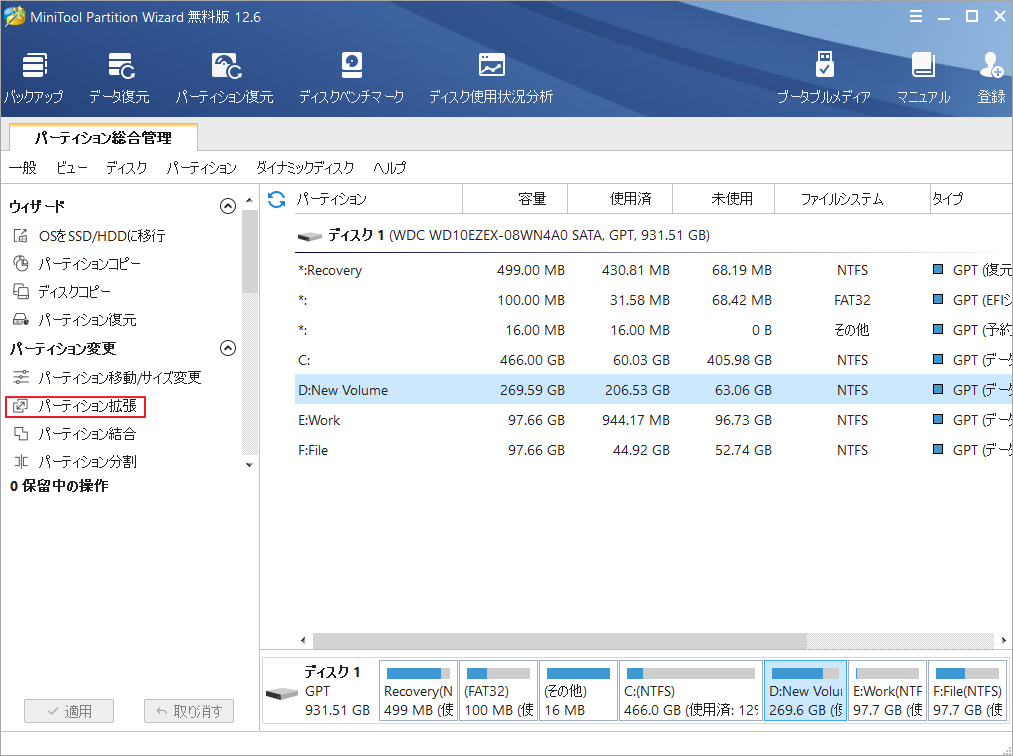This screenshot has width=1013, height=756.
Task: Collapse the ウィザード section
Action: (227, 206)
